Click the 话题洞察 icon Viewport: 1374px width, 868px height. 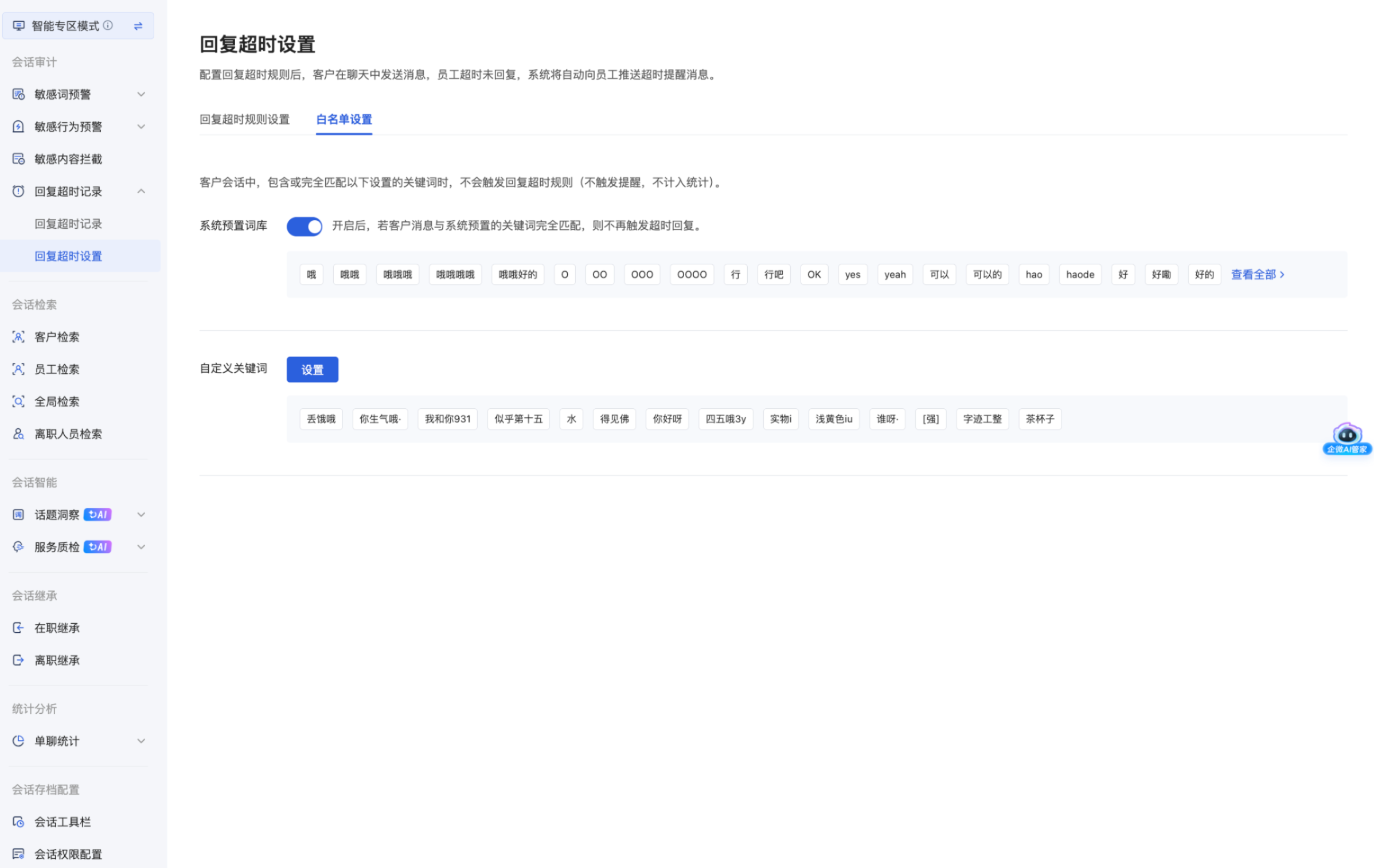coord(18,515)
